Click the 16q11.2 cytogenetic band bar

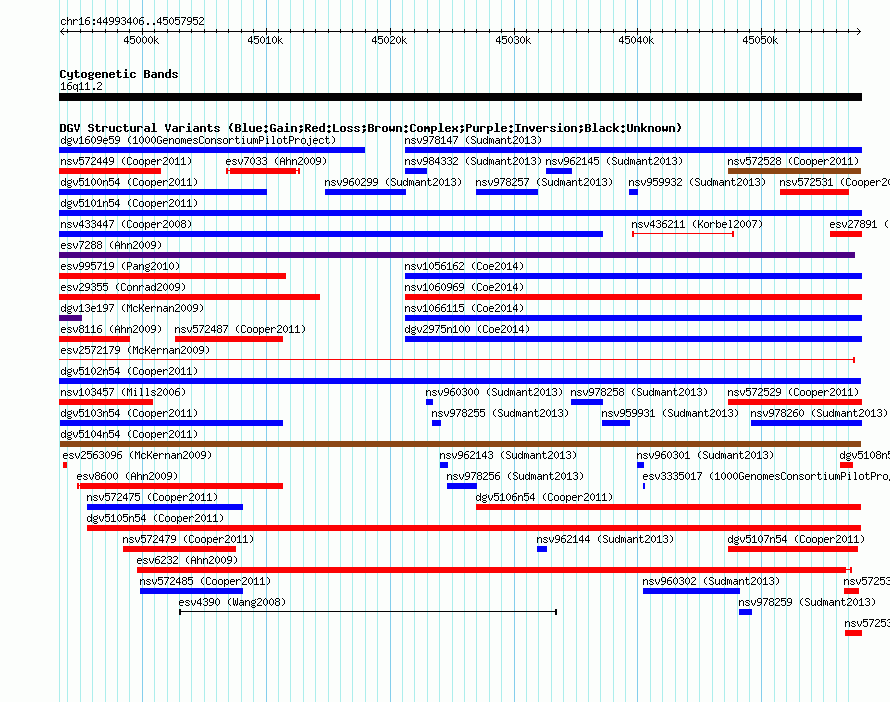pos(460,97)
